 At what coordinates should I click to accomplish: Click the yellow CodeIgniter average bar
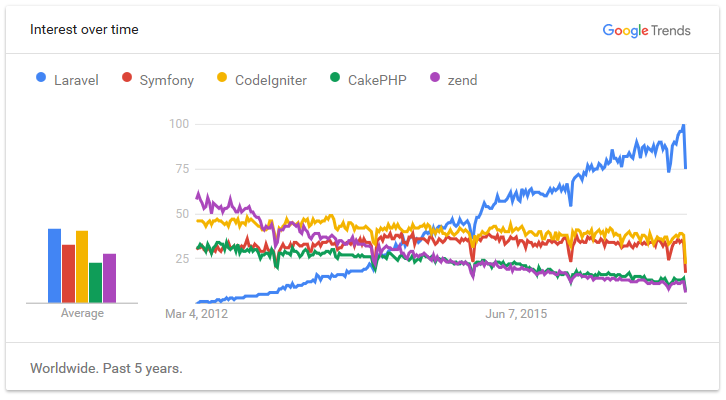[x=82, y=266]
